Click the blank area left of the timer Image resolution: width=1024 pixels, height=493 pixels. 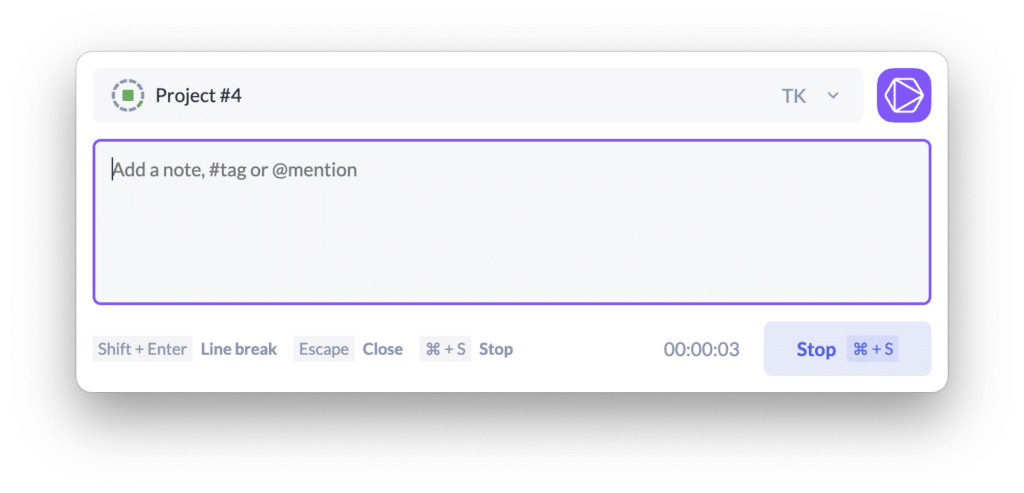tap(590, 349)
